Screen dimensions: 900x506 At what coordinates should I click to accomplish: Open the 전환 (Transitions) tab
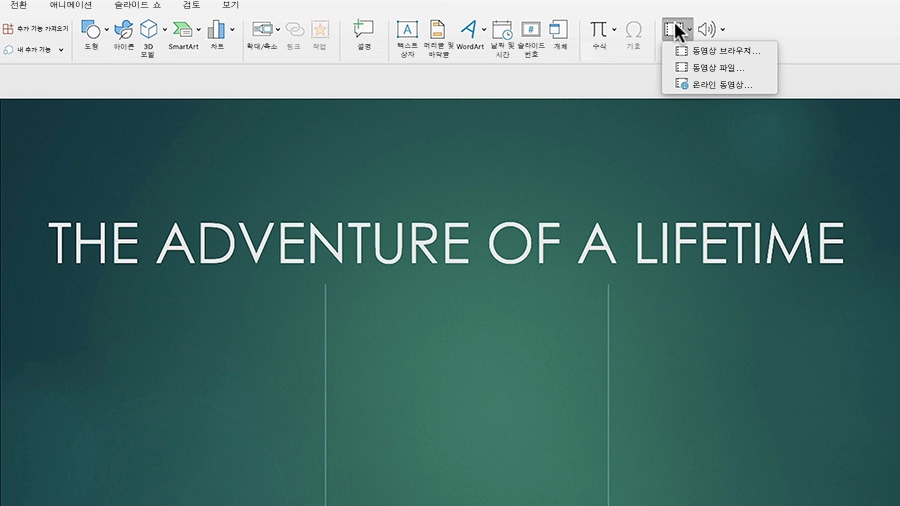coord(18,5)
